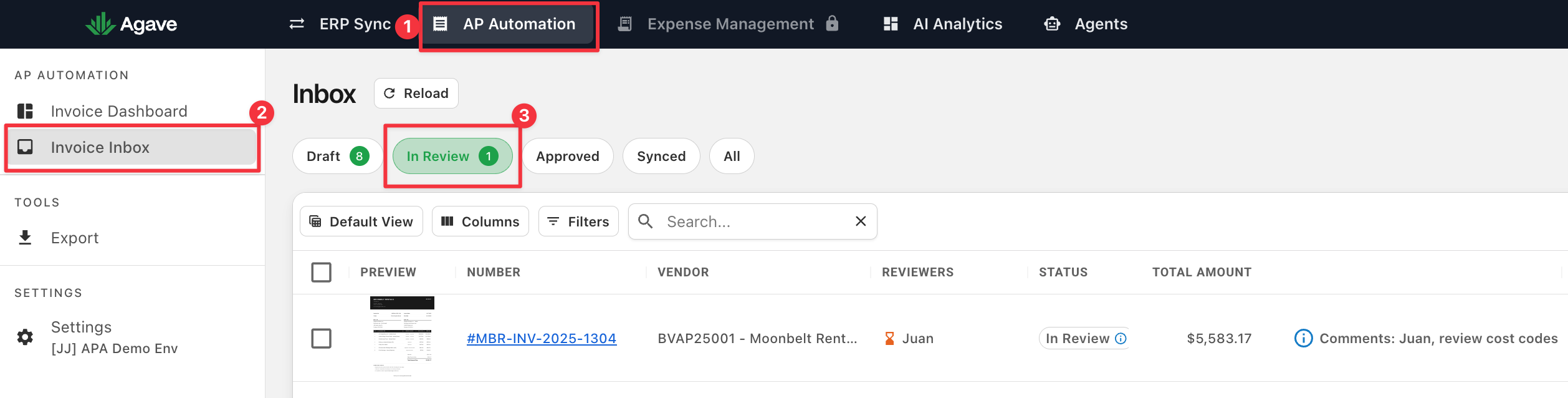Click the search magnifier icon
The height and width of the screenshot is (398, 1568).
(x=646, y=221)
